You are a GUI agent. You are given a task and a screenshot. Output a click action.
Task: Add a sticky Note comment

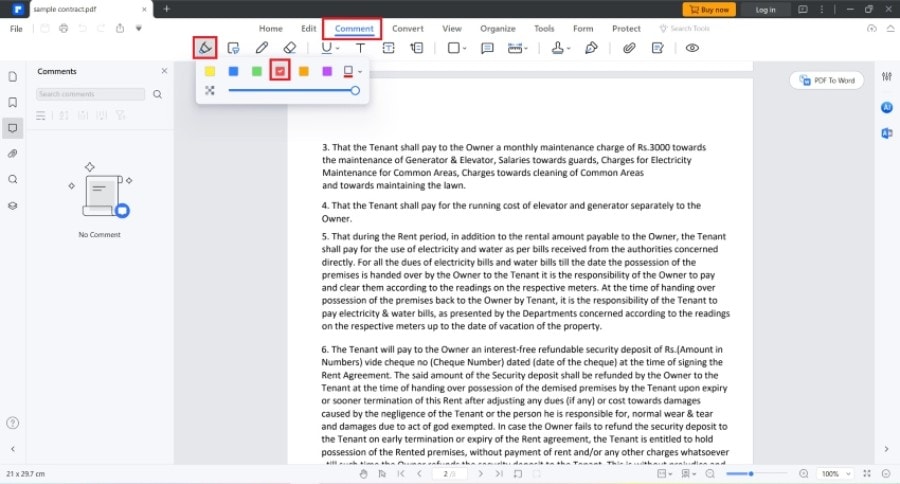point(487,48)
